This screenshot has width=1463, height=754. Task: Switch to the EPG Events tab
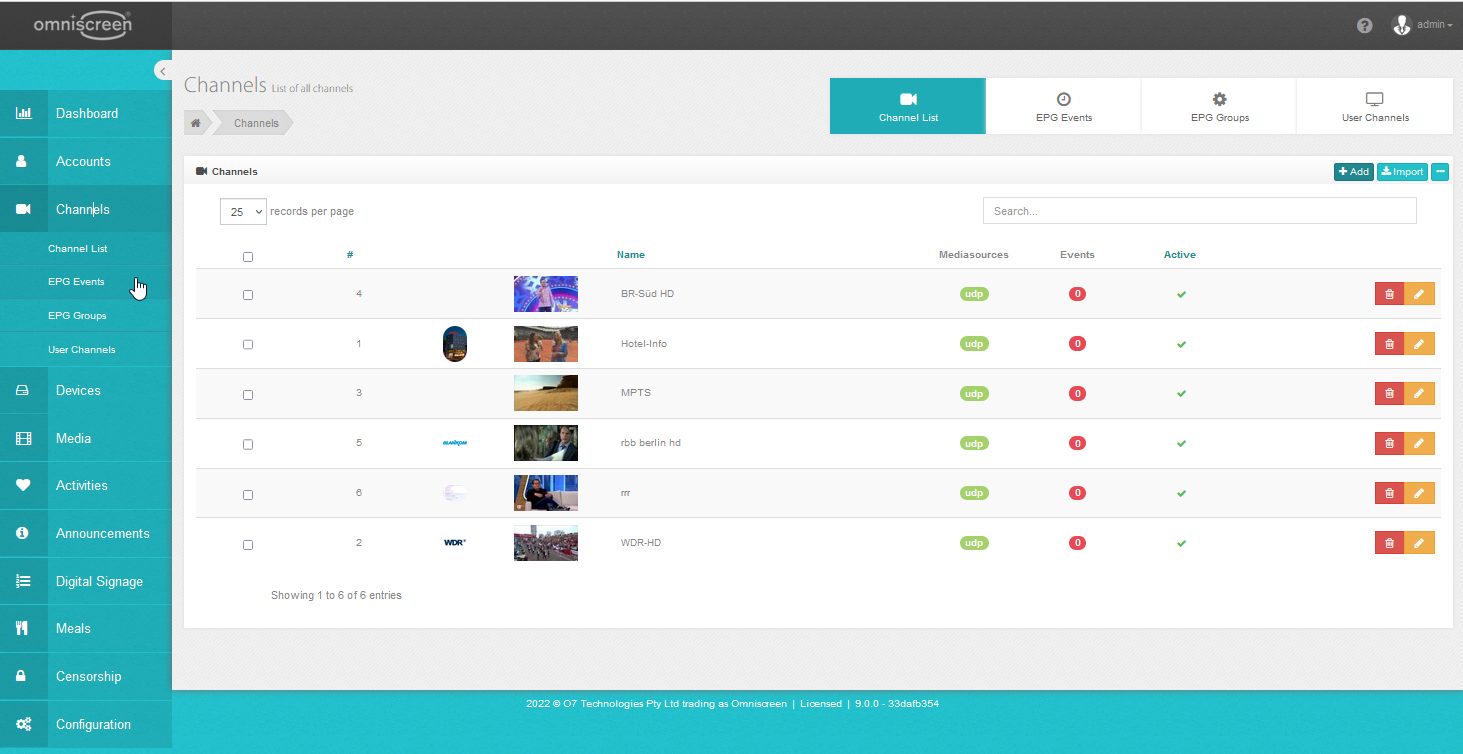click(1063, 105)
